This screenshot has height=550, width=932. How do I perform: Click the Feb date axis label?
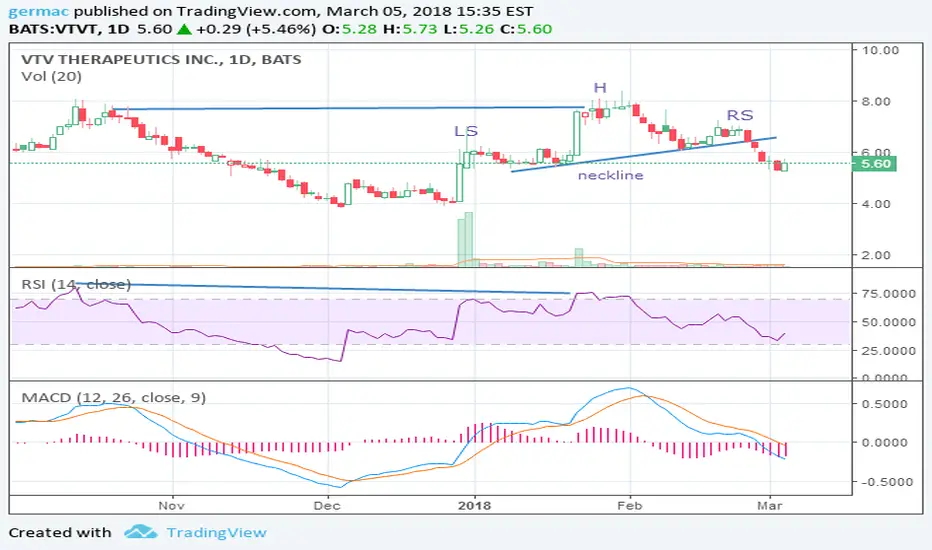629,505
